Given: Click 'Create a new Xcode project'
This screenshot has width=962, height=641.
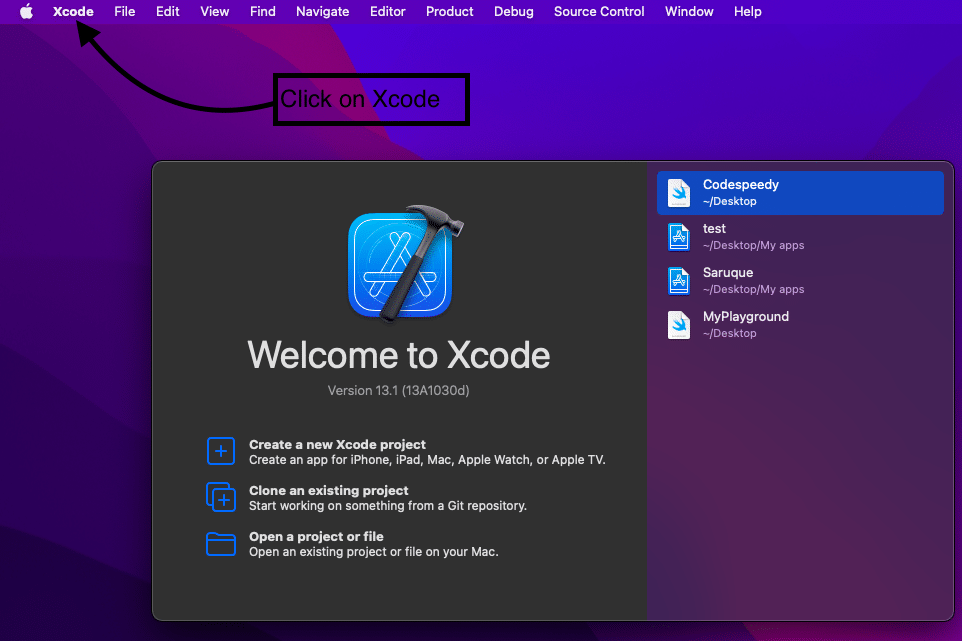Looking at the screenshot, I should 337,445.
